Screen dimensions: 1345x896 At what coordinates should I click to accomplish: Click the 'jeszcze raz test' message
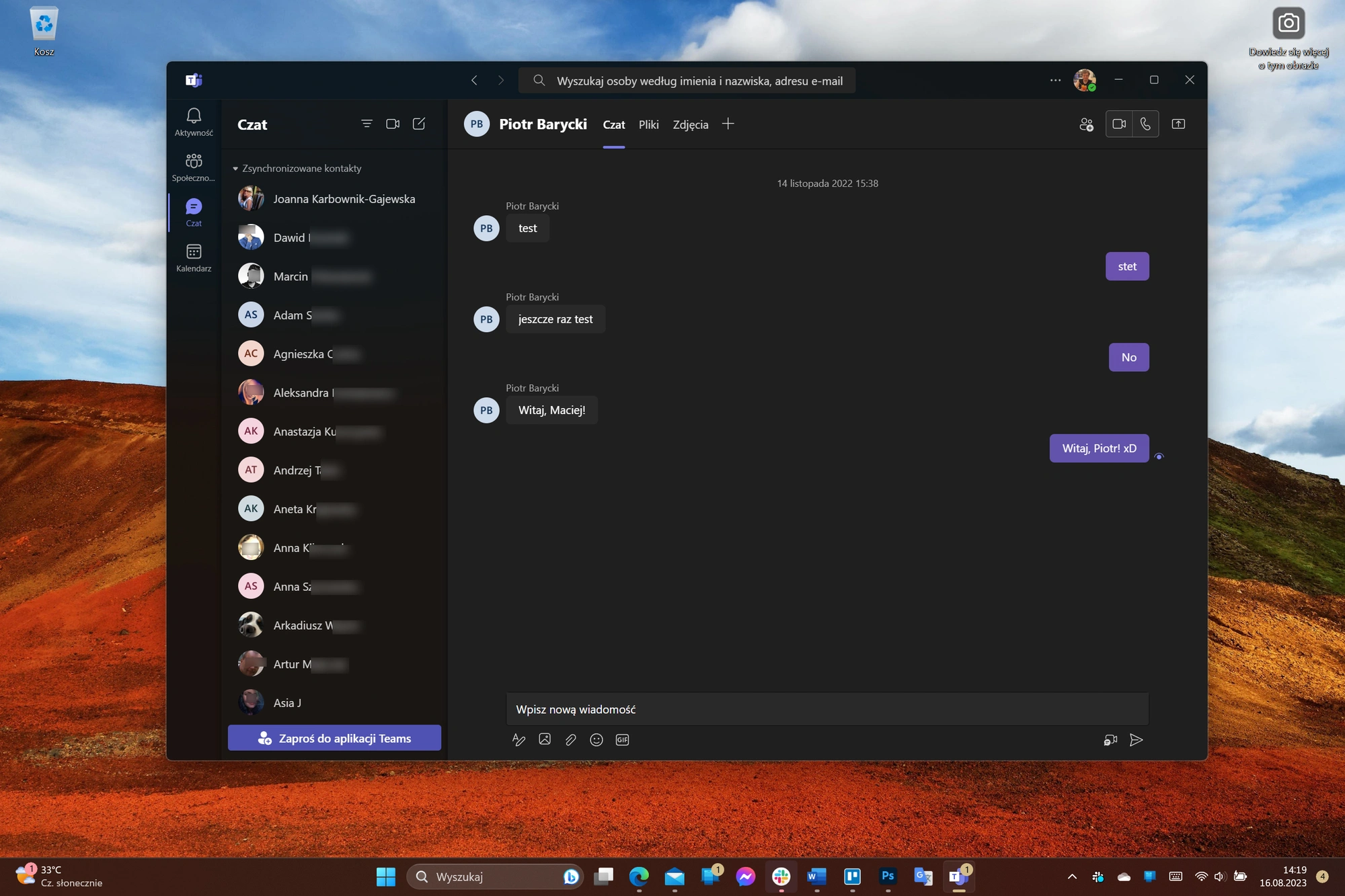click(x=555, y=319)
